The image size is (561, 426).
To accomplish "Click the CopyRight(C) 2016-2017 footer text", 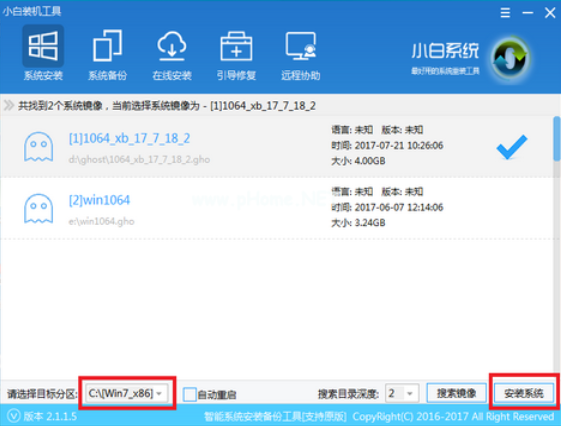I will pos(453,417).
